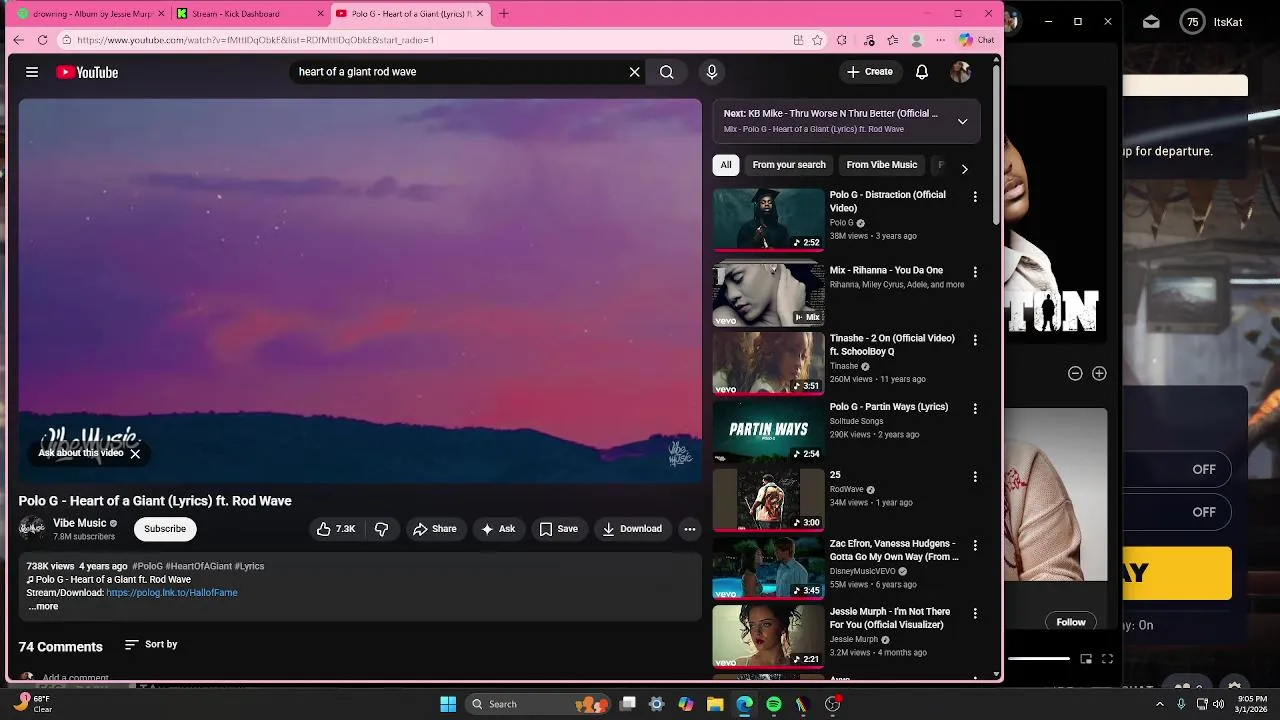
Task: Subscribe to Vibe Music
Action: pyautogui.click(x=165, y=529)
